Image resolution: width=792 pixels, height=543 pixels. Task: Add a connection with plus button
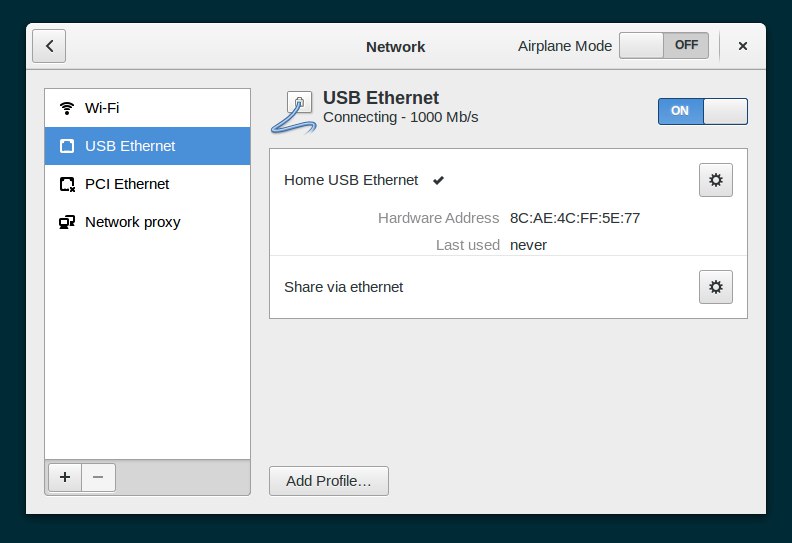(65, 477)
